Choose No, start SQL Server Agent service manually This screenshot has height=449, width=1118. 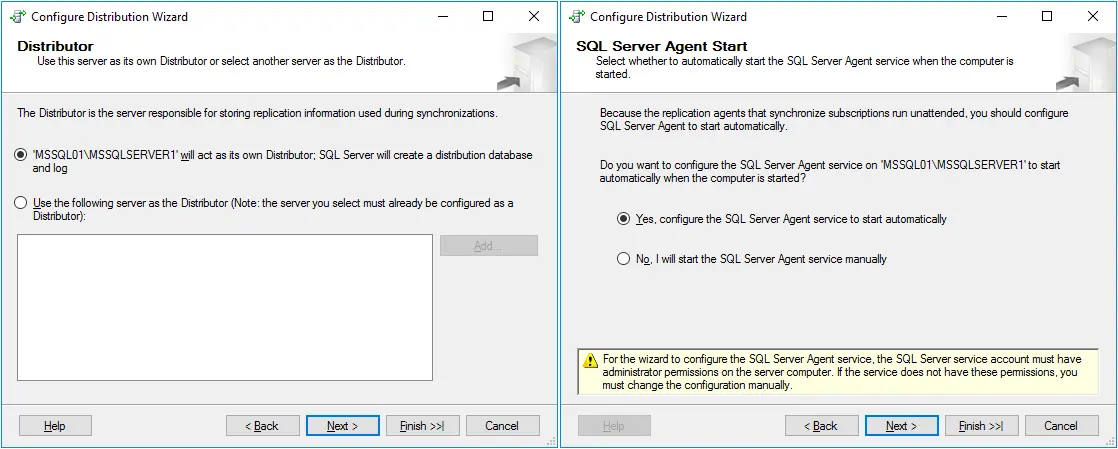(x=624, y=259)
